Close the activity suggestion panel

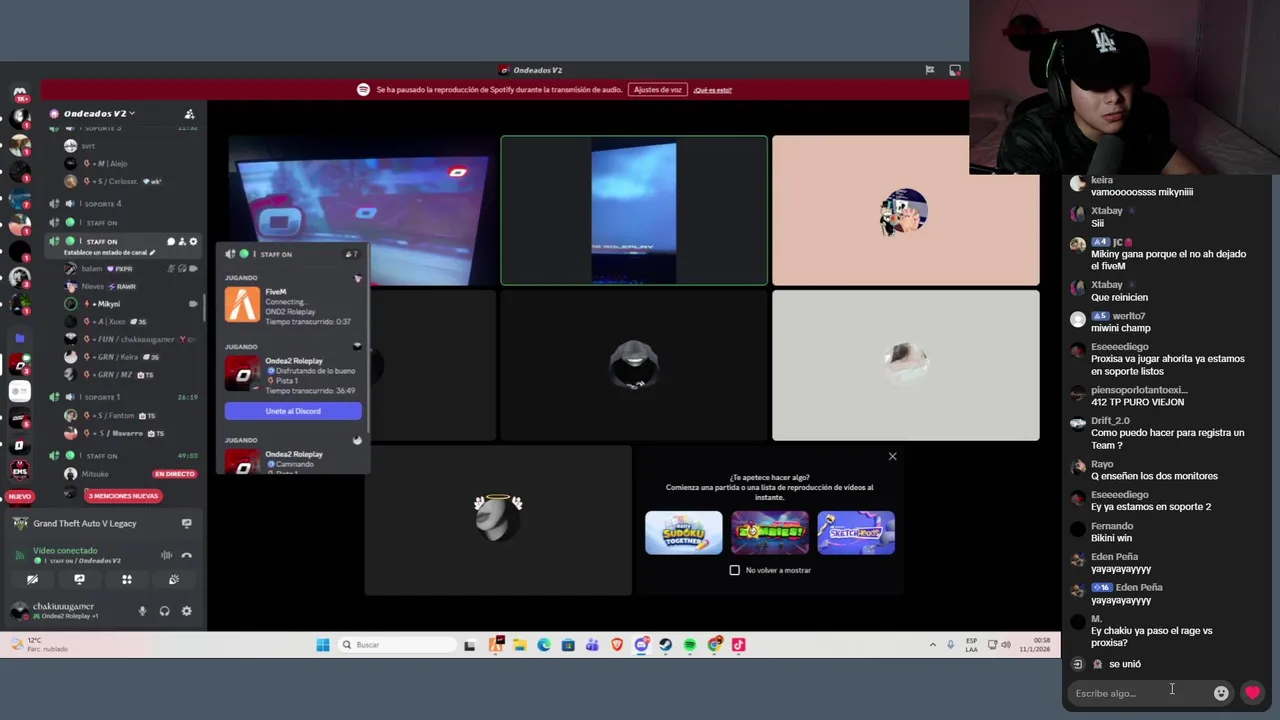pyautogui.click(x=892, y=457)
